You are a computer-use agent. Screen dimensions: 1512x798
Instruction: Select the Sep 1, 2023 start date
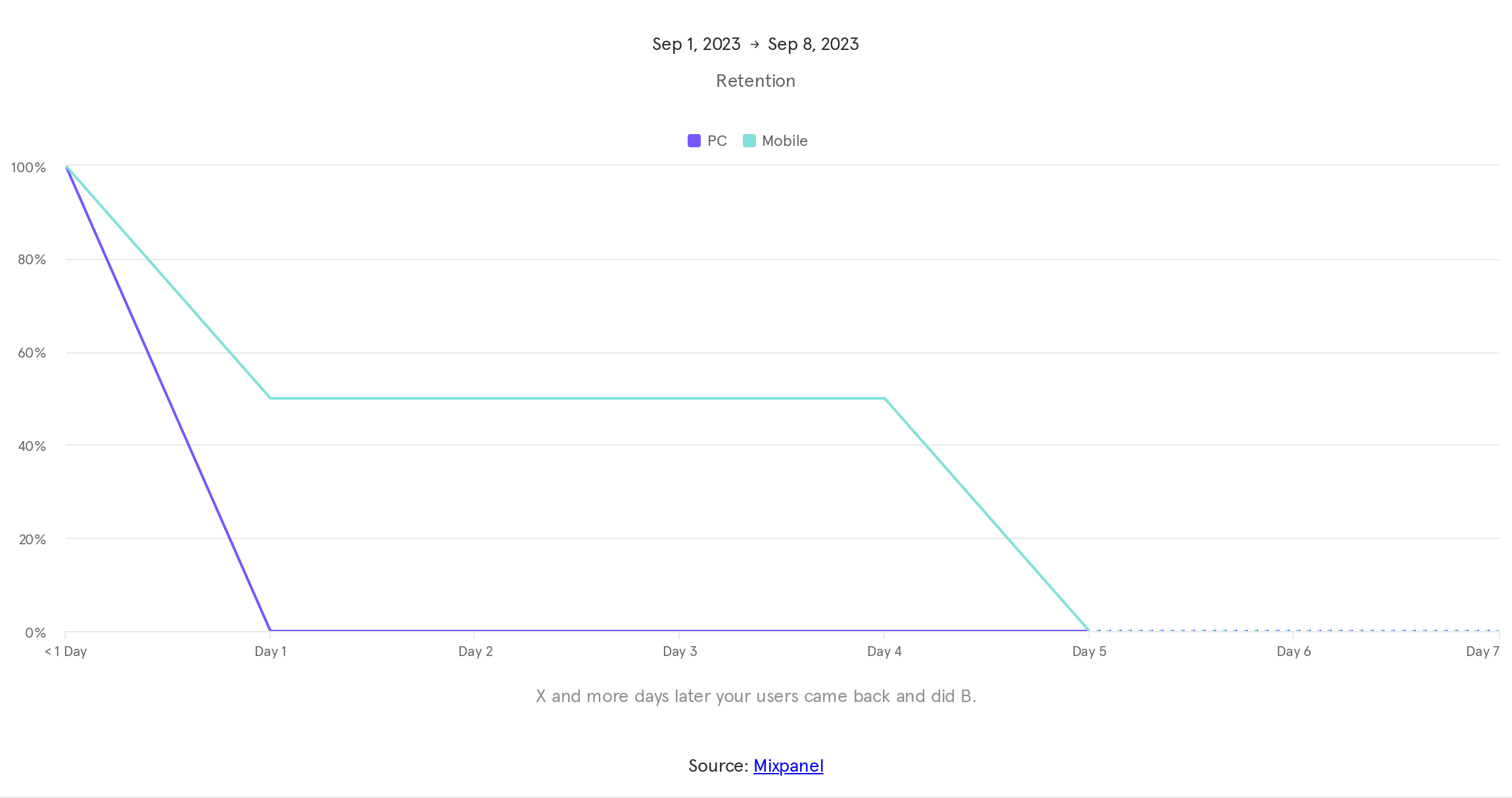click(696, 44)
